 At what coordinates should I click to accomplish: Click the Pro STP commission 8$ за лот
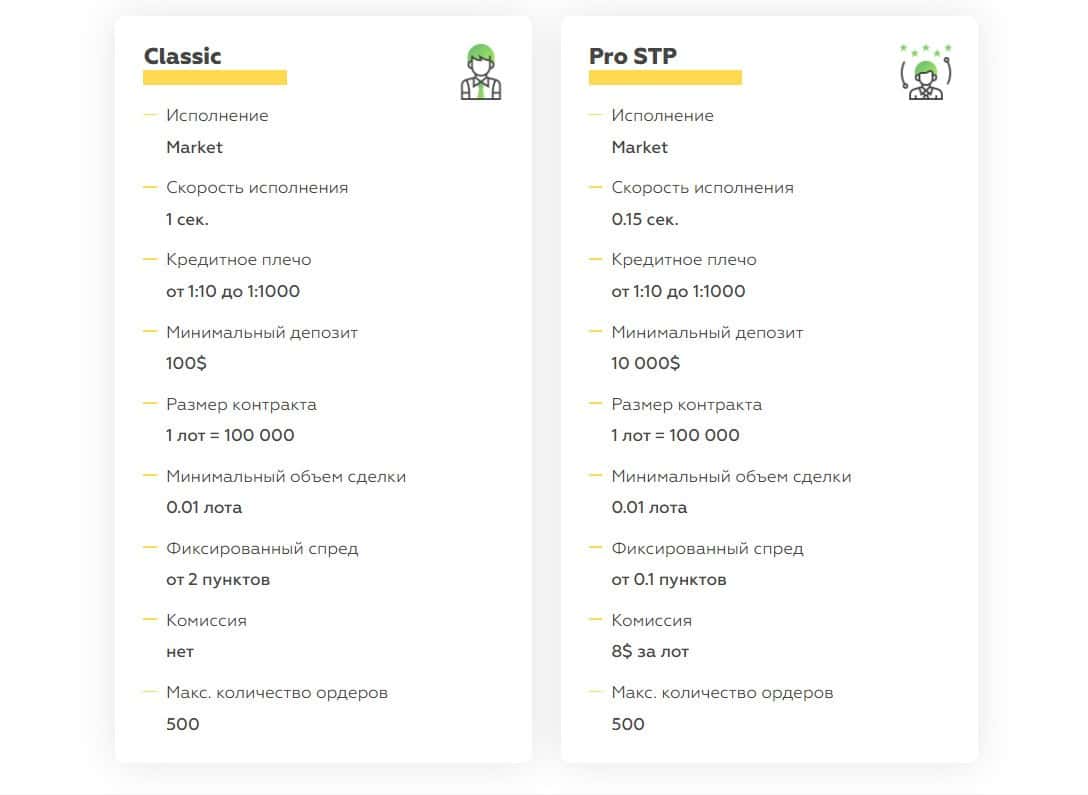(650, 651)
